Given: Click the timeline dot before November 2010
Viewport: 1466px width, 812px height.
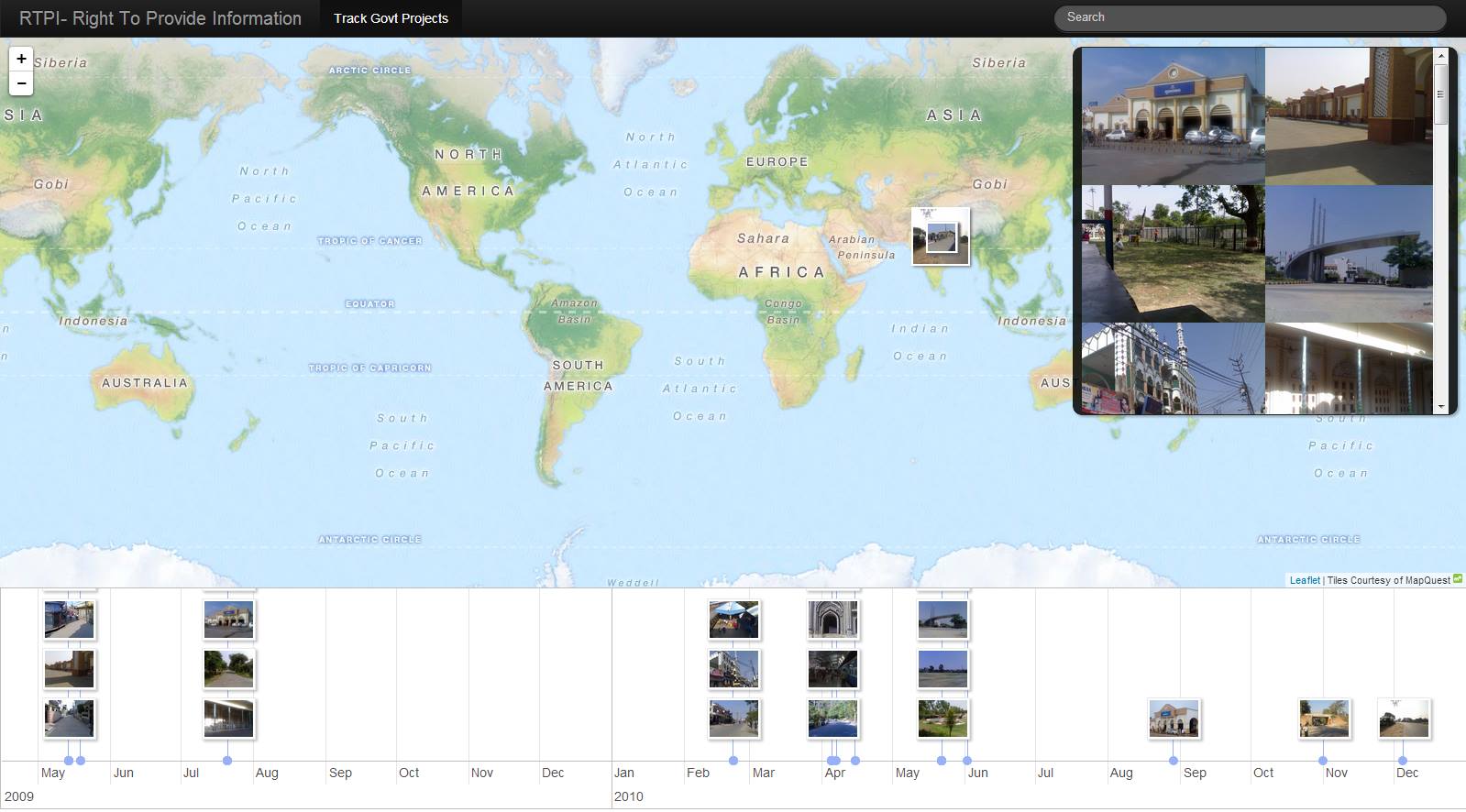Looking at the screenshot, I should pyautogui.click(x=1323, y=761).
